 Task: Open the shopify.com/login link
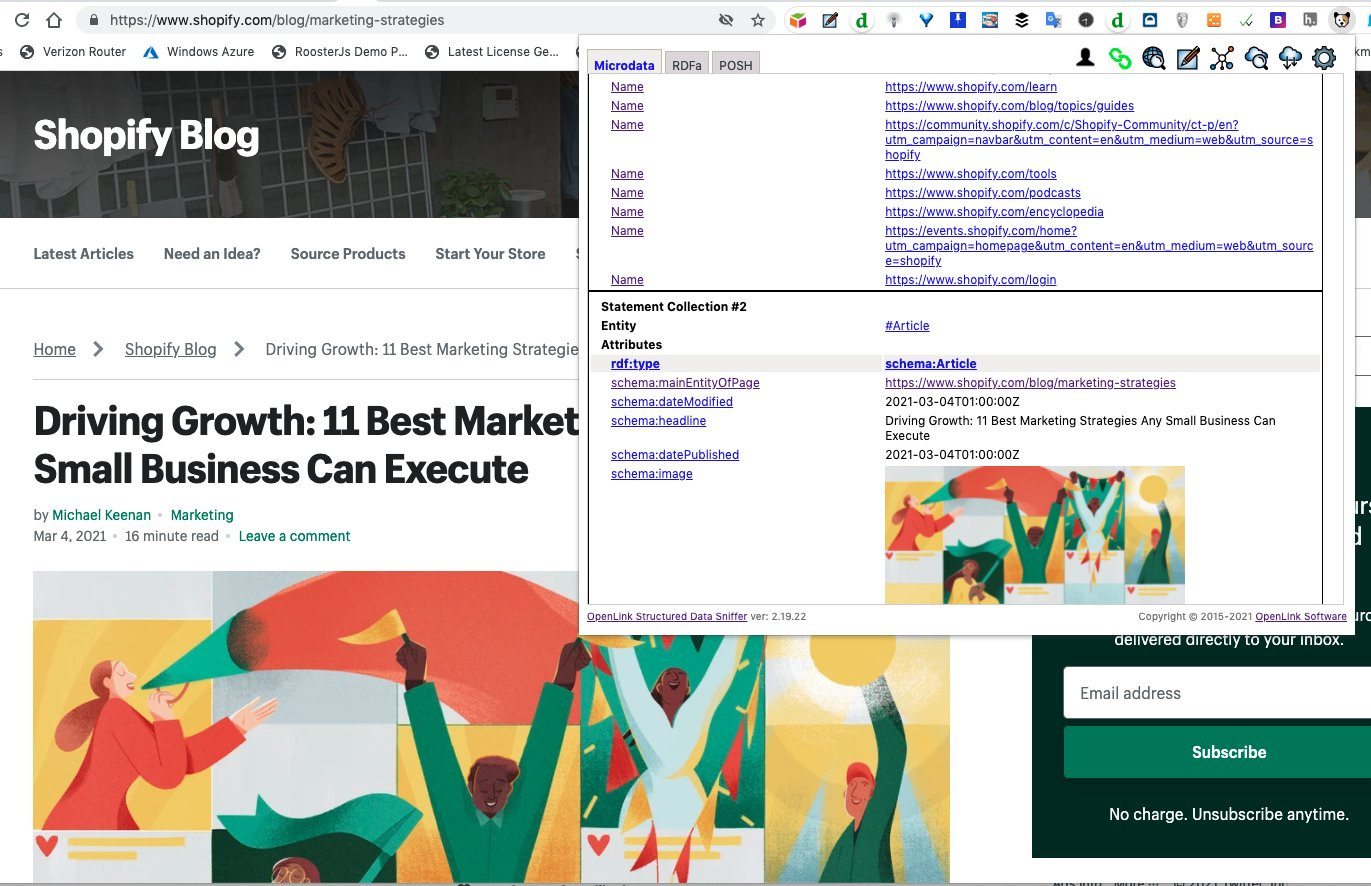tap(971, 280)
